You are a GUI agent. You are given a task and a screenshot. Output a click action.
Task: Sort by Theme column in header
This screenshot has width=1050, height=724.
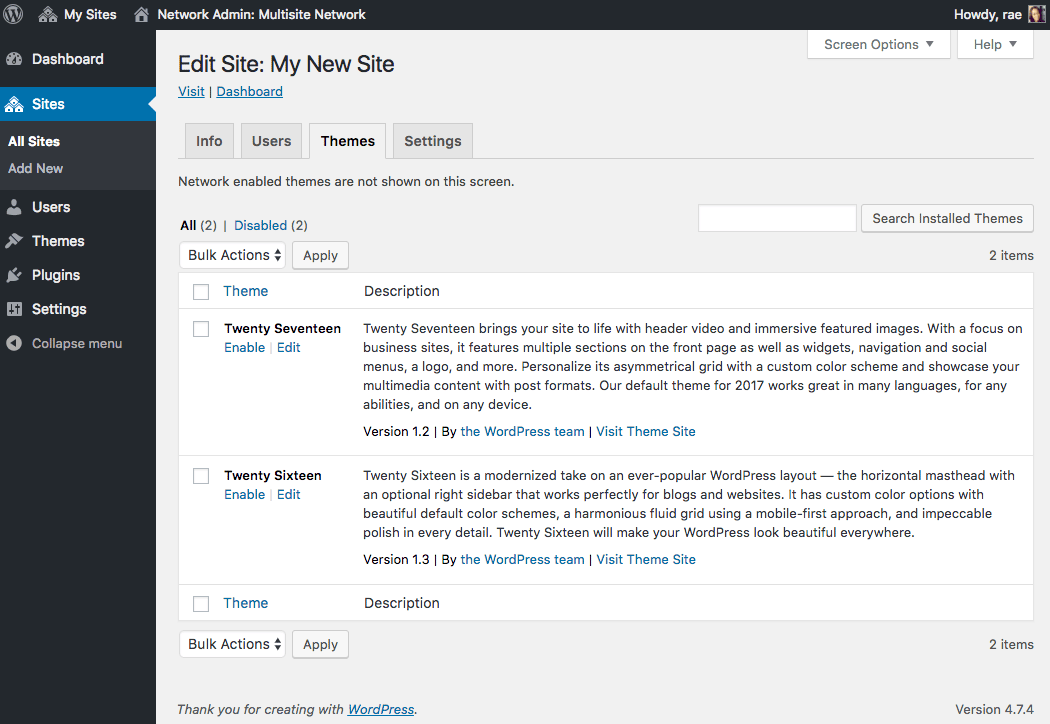[246, 291]
